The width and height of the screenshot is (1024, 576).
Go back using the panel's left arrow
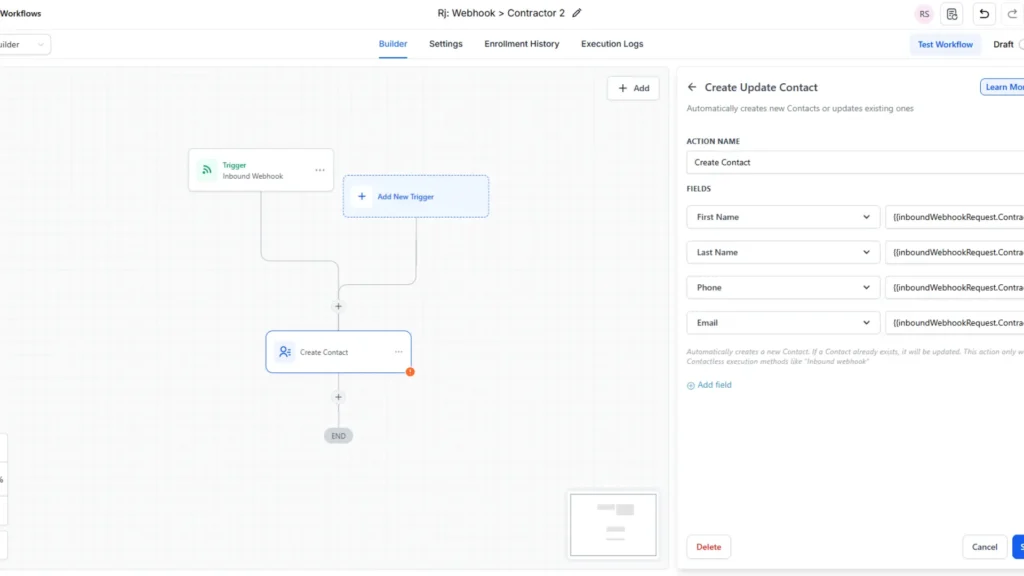point(692,87)
